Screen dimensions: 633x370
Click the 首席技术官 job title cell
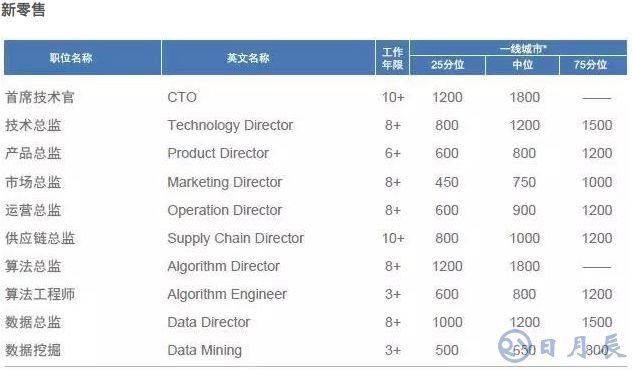[x=40, y=97]
